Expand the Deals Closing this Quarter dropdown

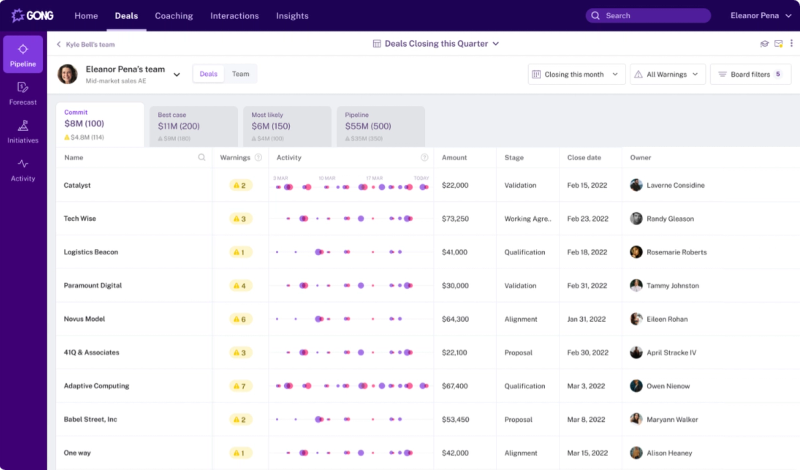point(436,44)
